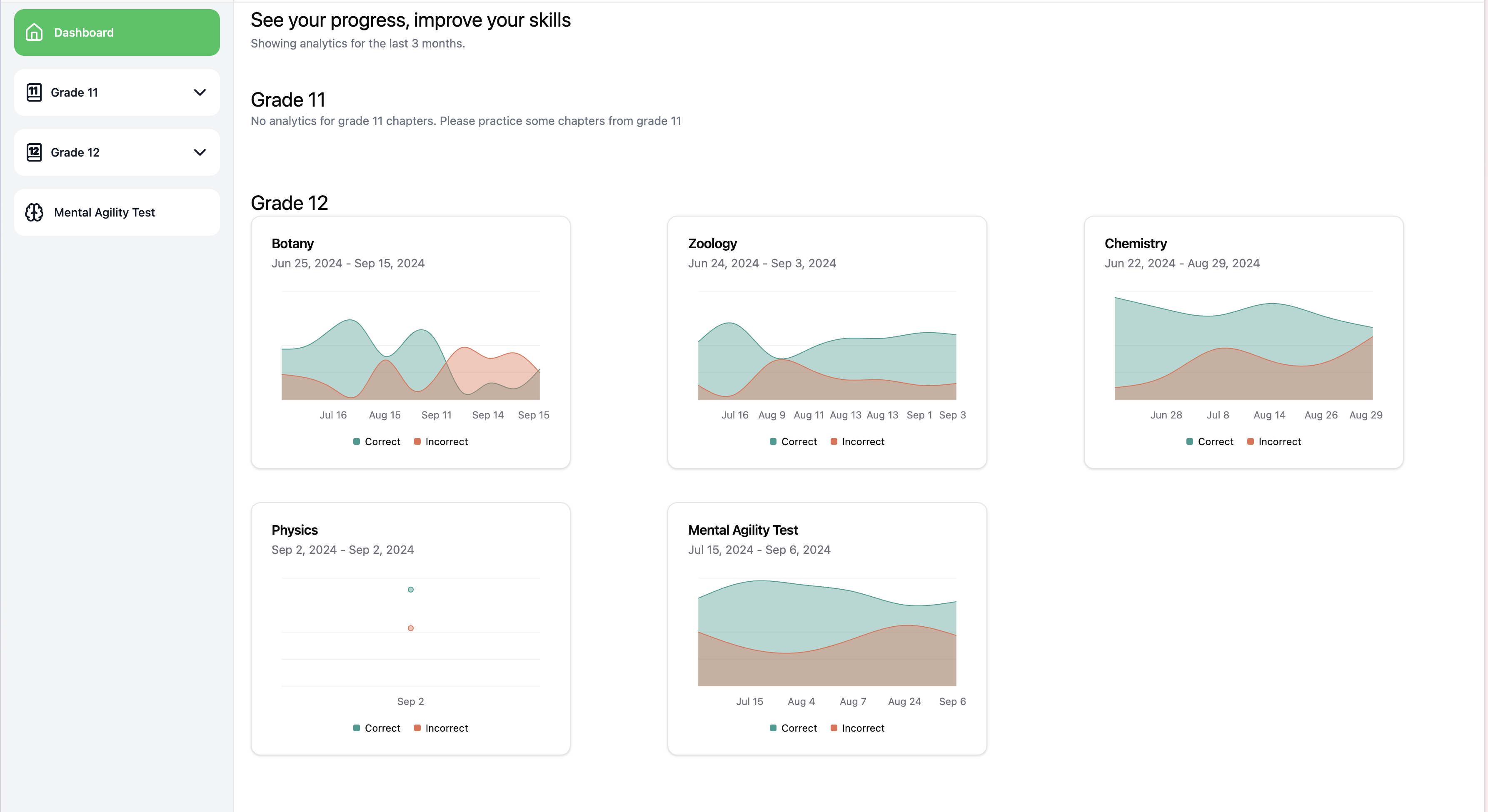Click Aug 29 marker on Chemistry chart

point(1366,415)
